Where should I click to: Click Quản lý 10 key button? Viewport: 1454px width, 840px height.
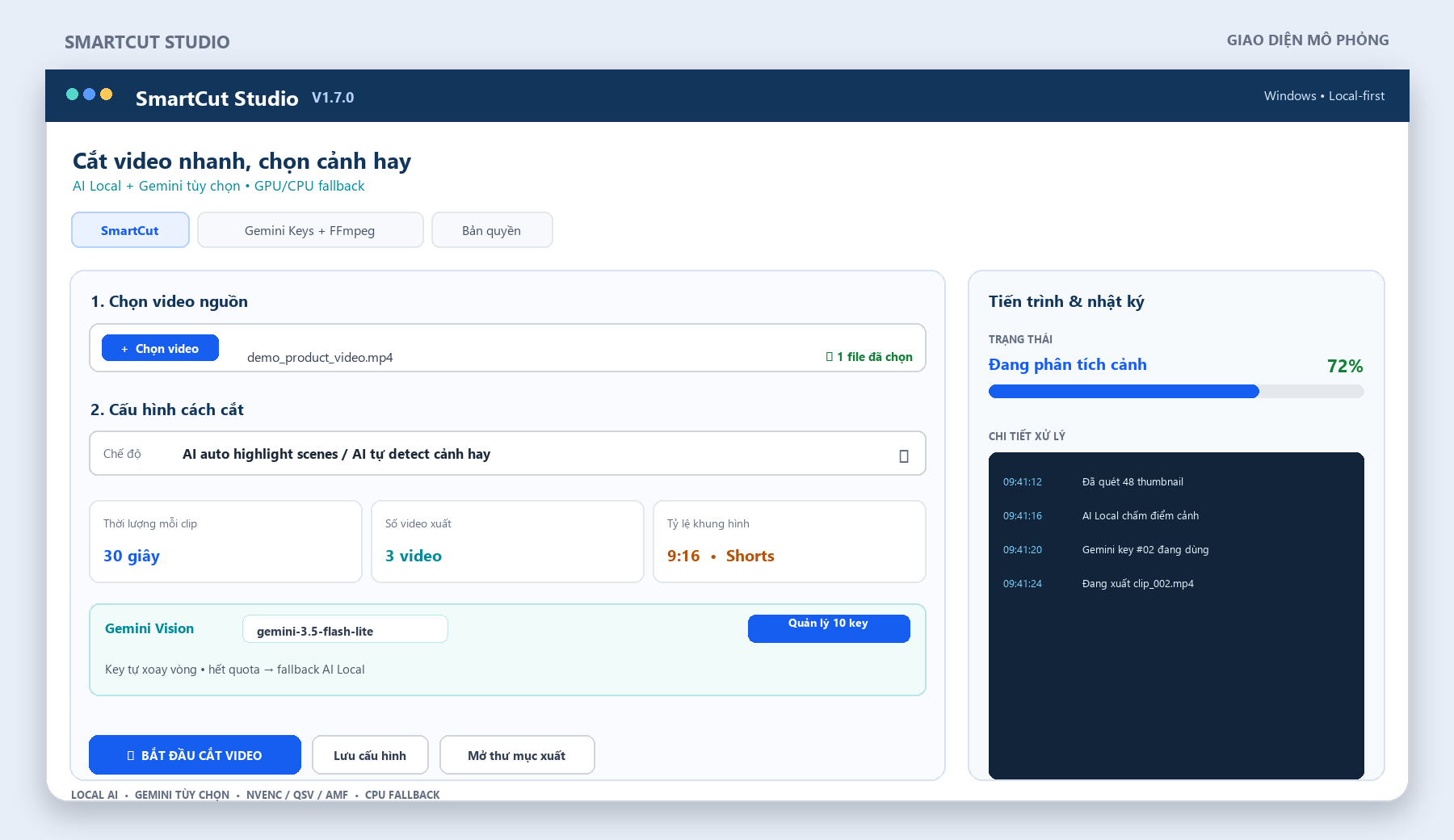(x=829, y=628)
